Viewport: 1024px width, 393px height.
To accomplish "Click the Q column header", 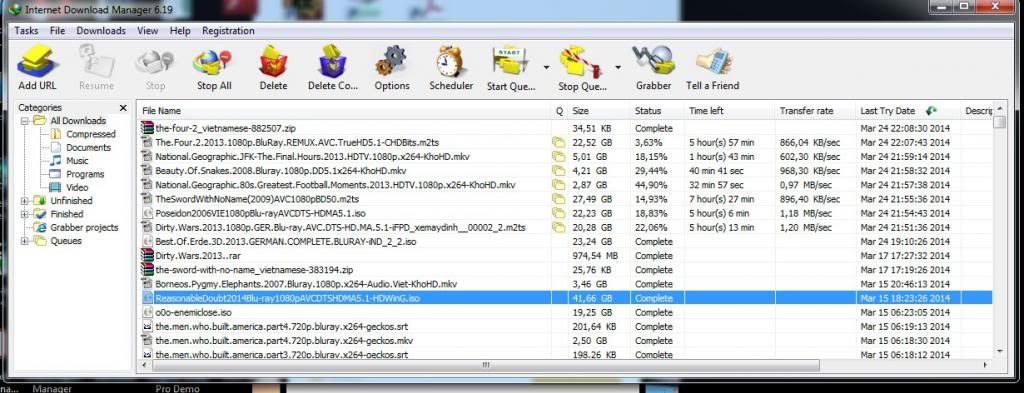I will click(559, 111).
